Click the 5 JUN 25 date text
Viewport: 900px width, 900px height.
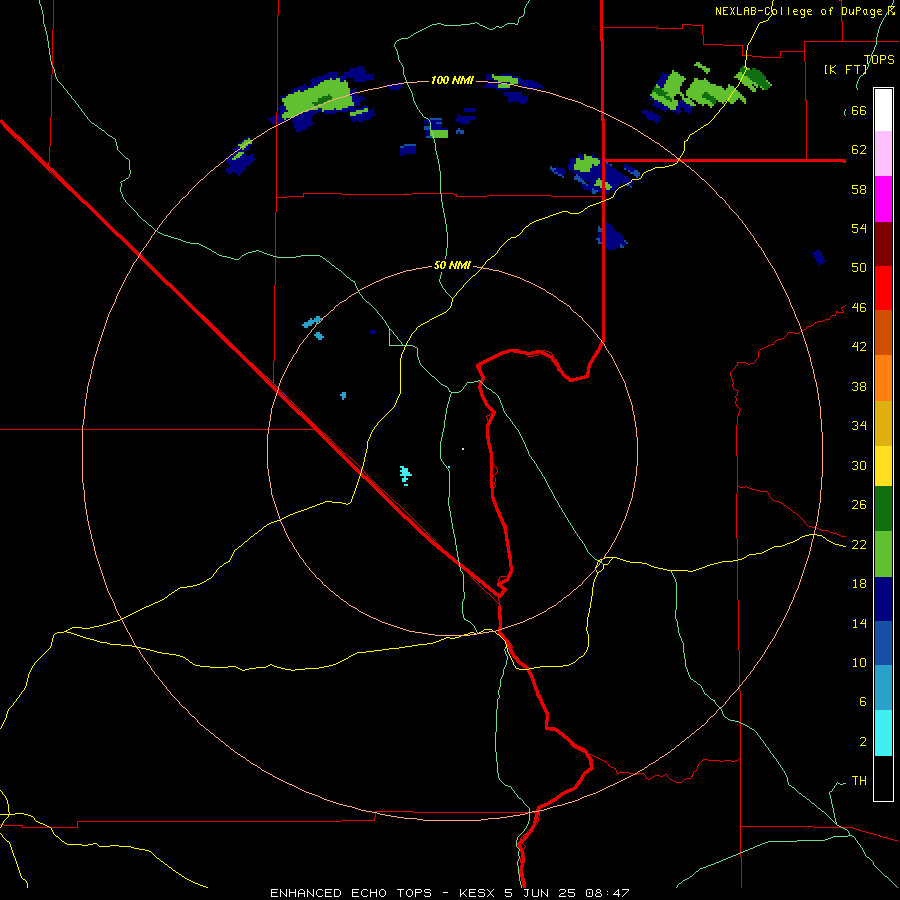(x=541, y=893)
